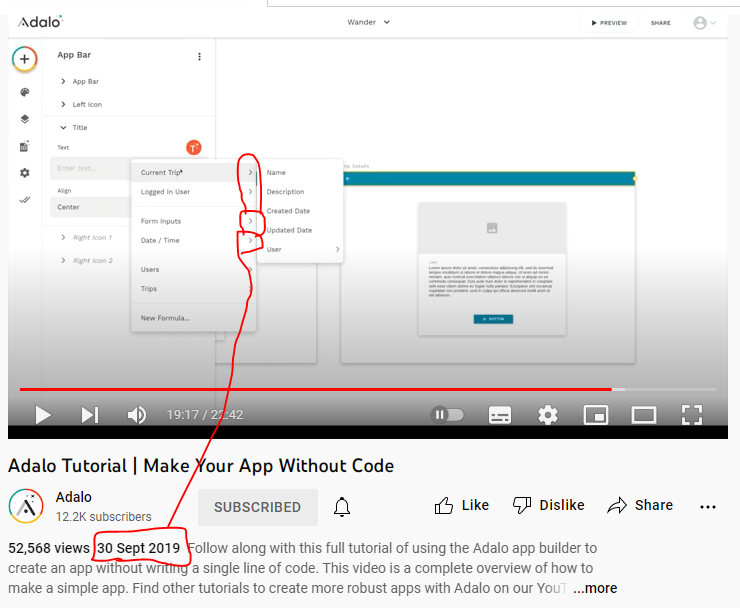This screenshot has height=608, width=740.
Task: Click the Adalo logo in the app header
Action: tap(40, 22)
